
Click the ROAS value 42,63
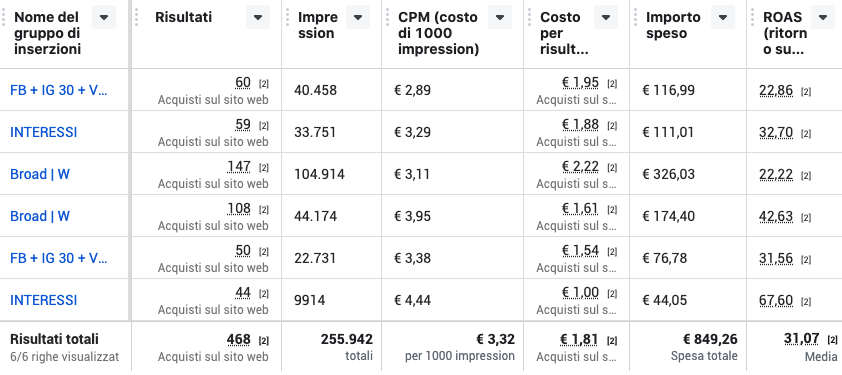tap(776, 216)
